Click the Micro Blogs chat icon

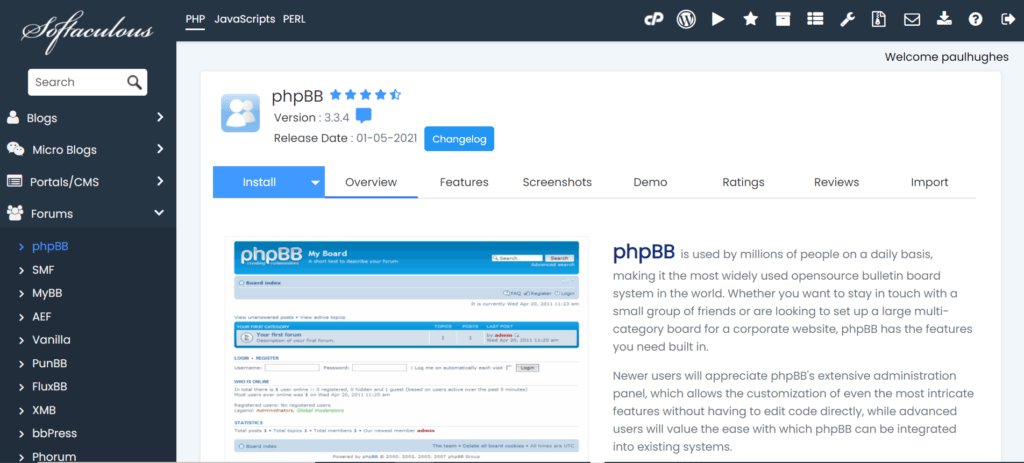coord(15,150)
